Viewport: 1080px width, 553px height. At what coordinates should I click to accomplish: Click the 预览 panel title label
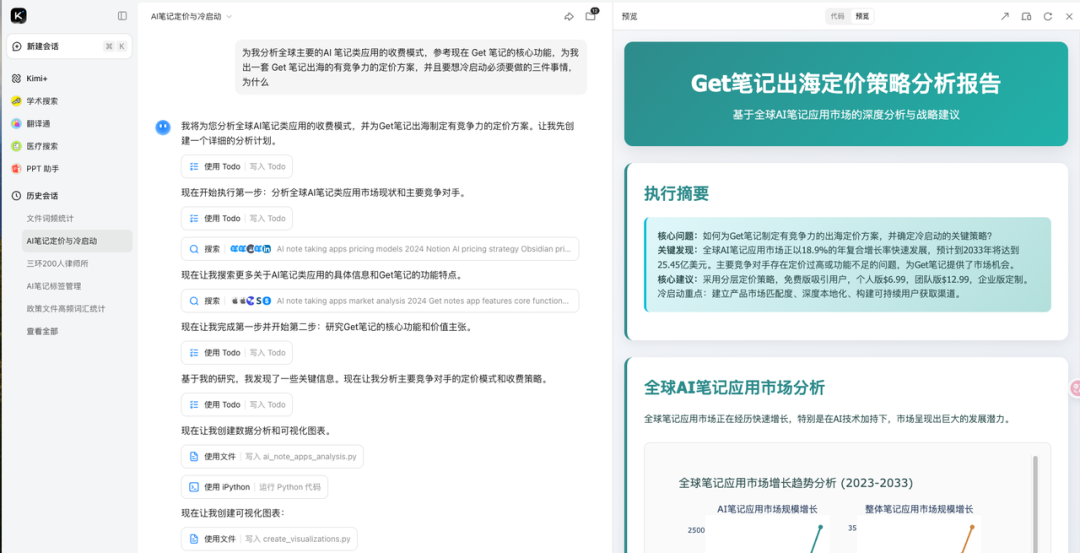tap(629, 17)
